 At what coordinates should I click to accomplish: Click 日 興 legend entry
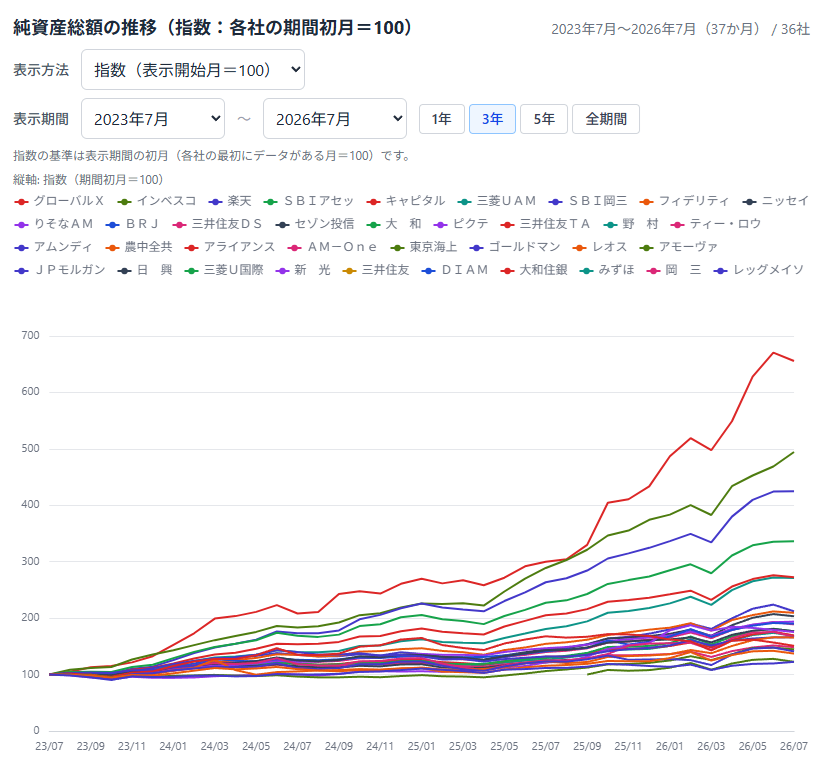click(x=145, y=270)
